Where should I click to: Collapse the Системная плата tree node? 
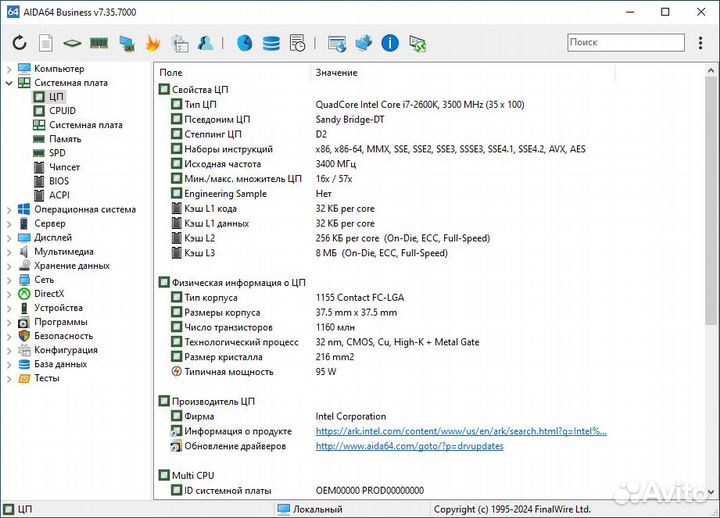(x=9, y=83)
